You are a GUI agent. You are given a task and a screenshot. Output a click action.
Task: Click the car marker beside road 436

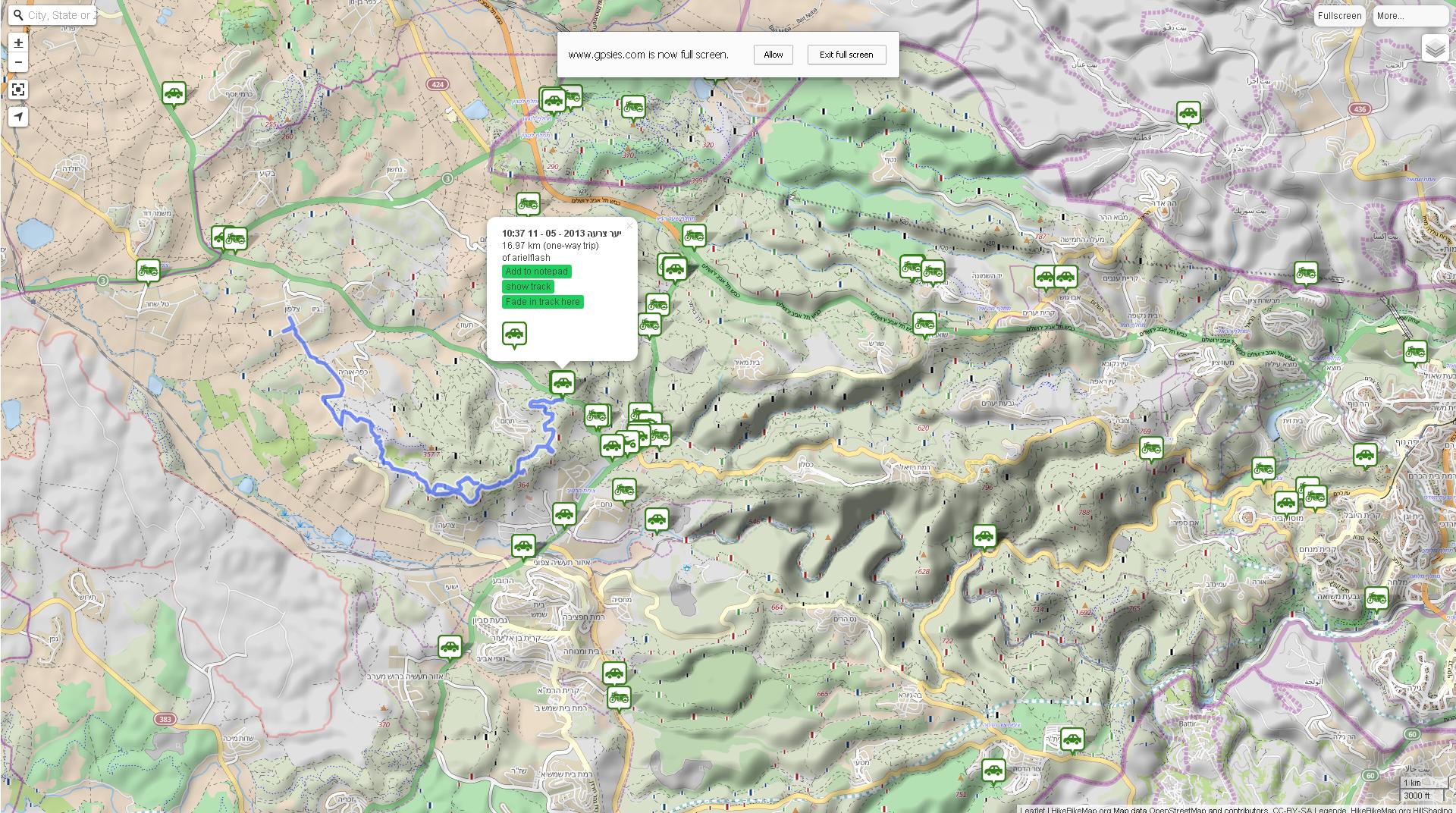coord(1188,114)
